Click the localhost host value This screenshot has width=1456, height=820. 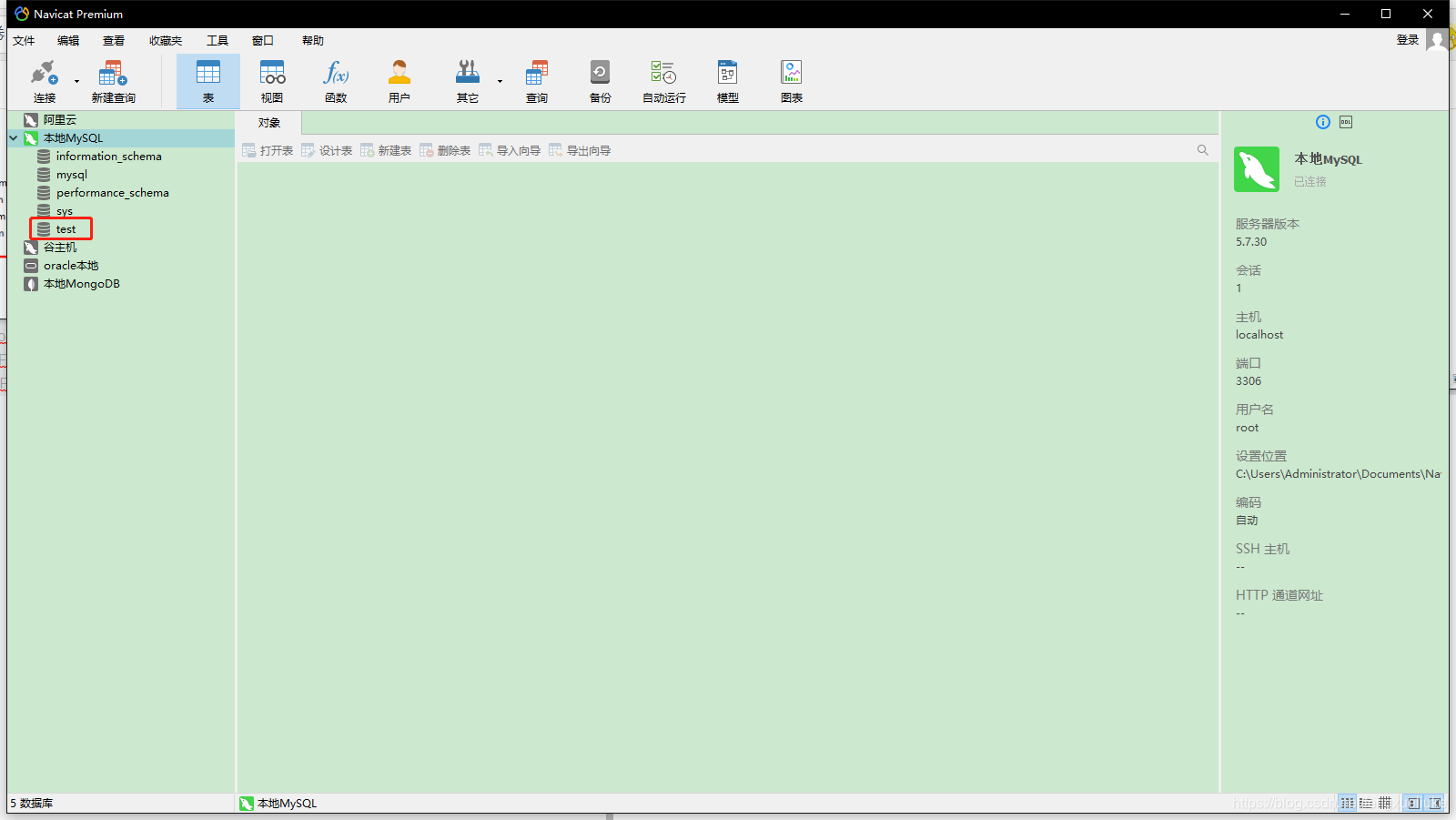1259,335
